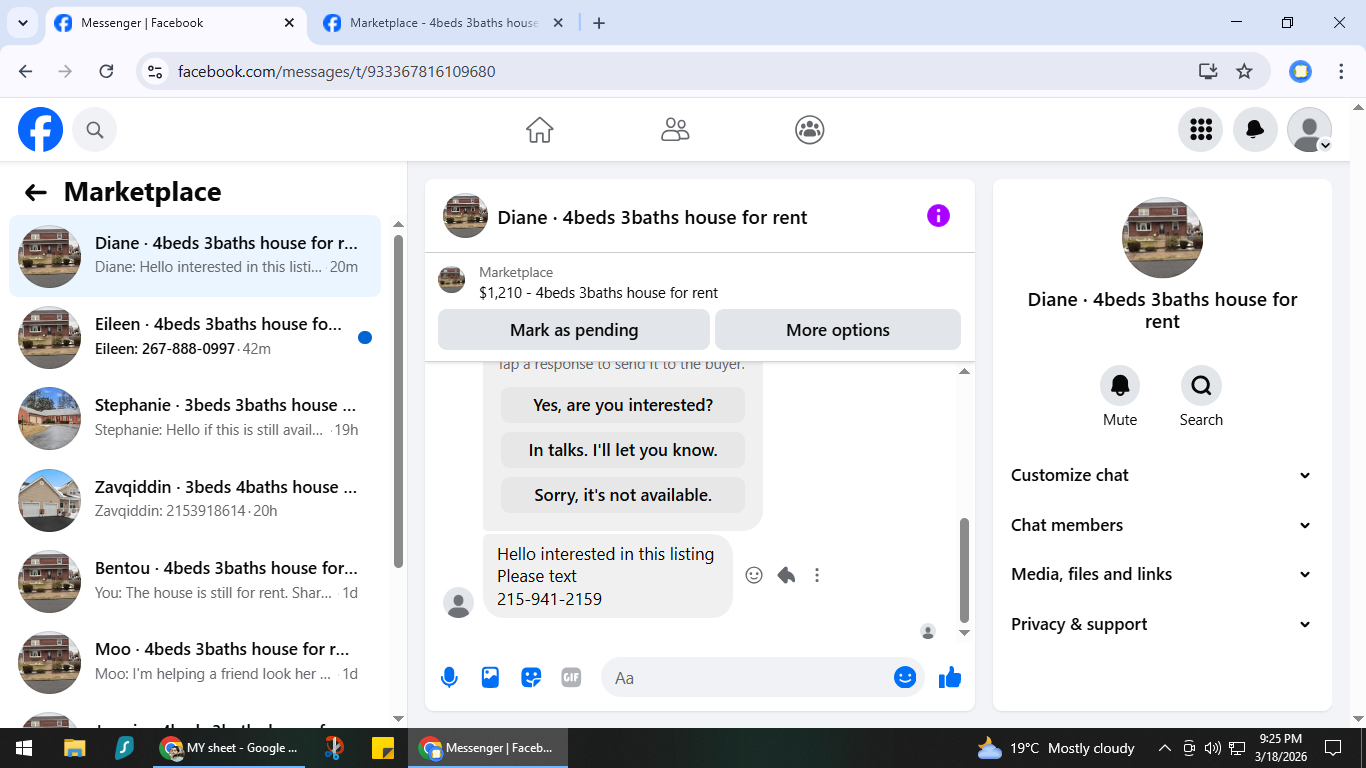This screenshot has width=1366, height=768.
Task: Go to the Home feed icon
Action: click(540, 130)
